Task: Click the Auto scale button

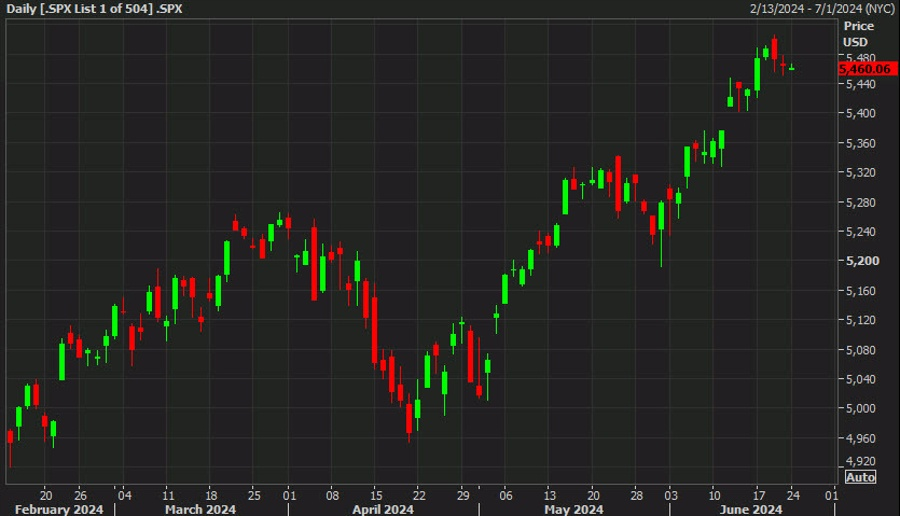Action: tap(860, 477)
